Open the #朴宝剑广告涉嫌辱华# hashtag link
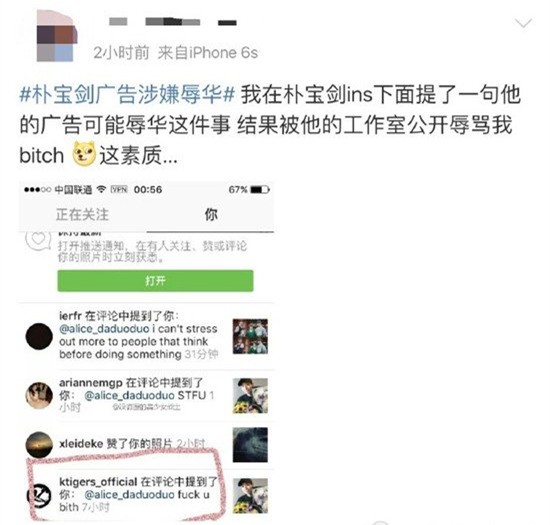The height and width of the screenshot is (525, 550). (127, 95)
